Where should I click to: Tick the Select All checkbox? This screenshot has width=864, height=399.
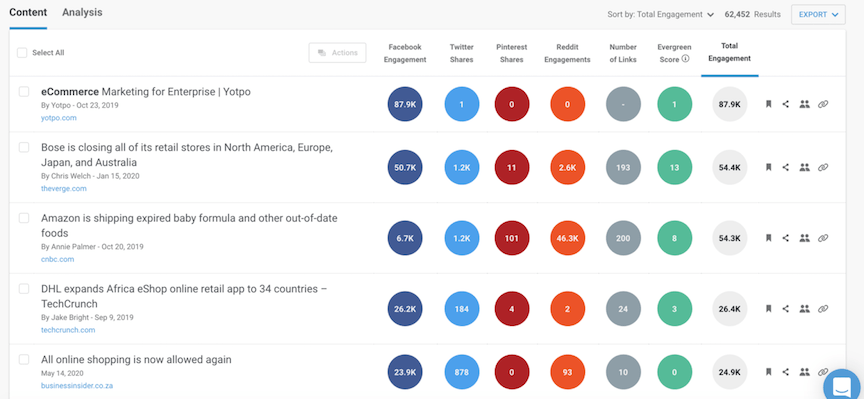point(22,53)
